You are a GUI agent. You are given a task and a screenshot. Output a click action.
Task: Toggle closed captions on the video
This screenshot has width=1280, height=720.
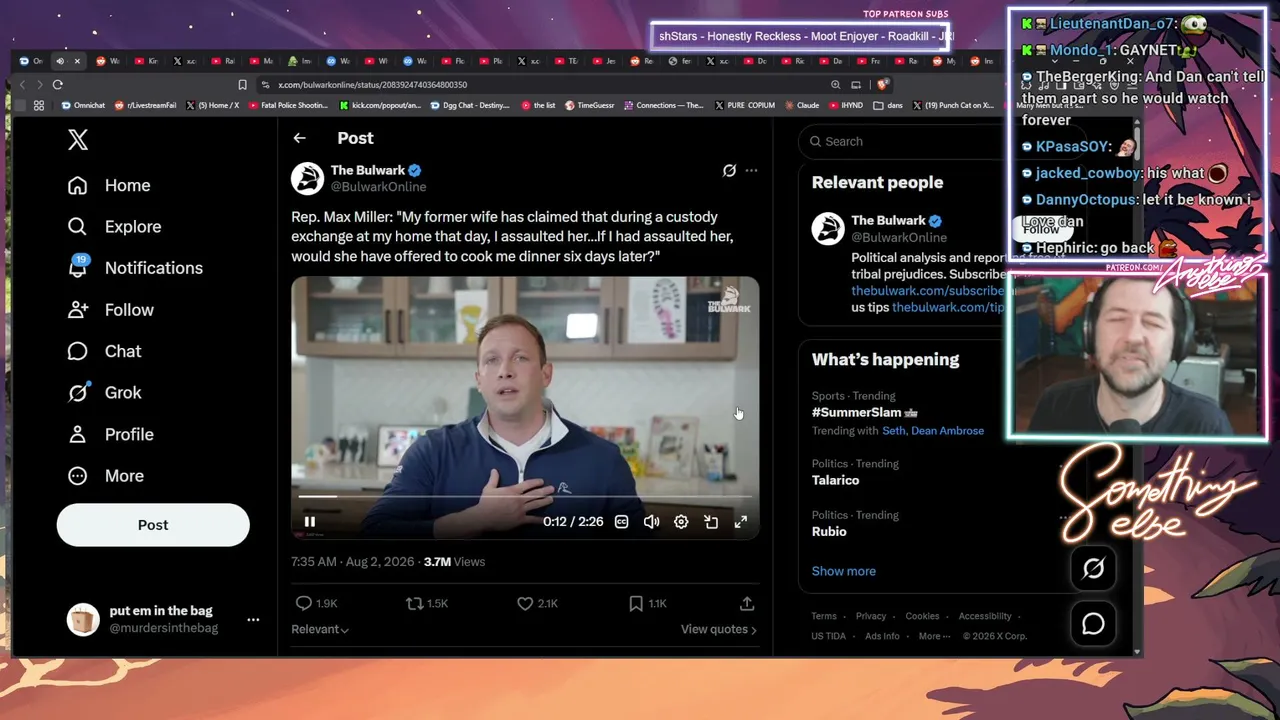621,522
